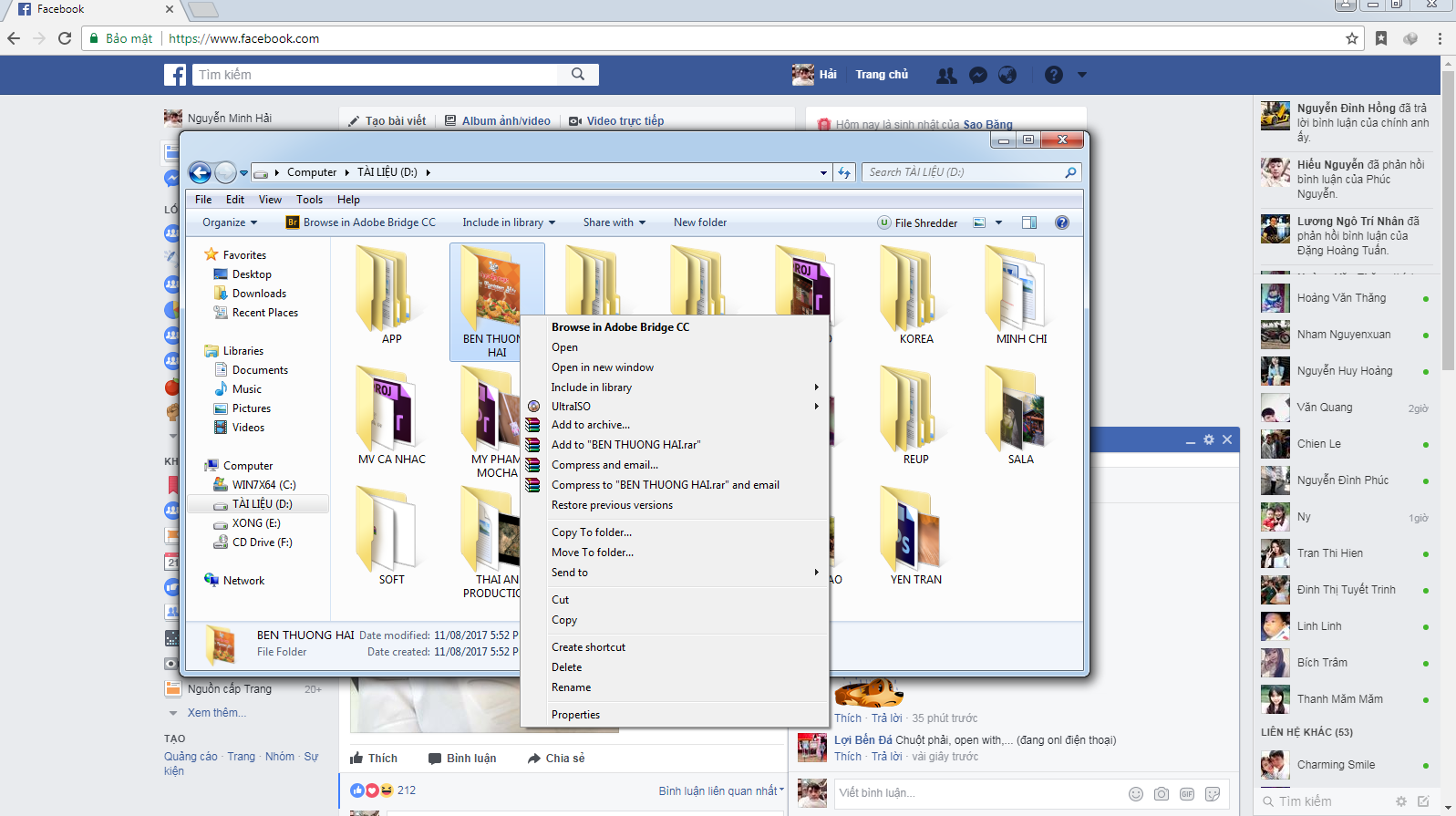1456x816 pixels.
Task: Refresh the TÀI LIỆU (D:) folder view
Action: pyautogui.click(x=844, y=172)
